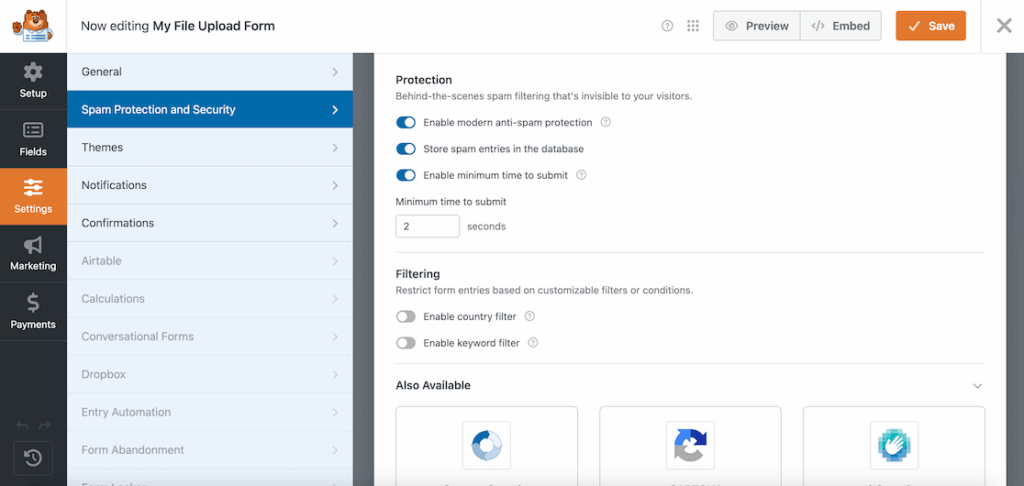Expand the Dropbox chevron

[334, 375]
